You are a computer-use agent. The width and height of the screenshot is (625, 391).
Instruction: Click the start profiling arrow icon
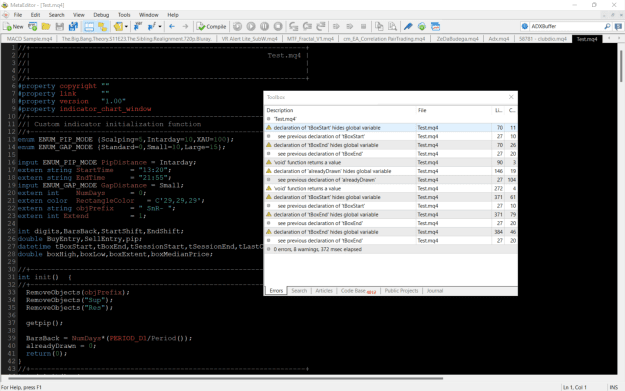pos(336,27)
